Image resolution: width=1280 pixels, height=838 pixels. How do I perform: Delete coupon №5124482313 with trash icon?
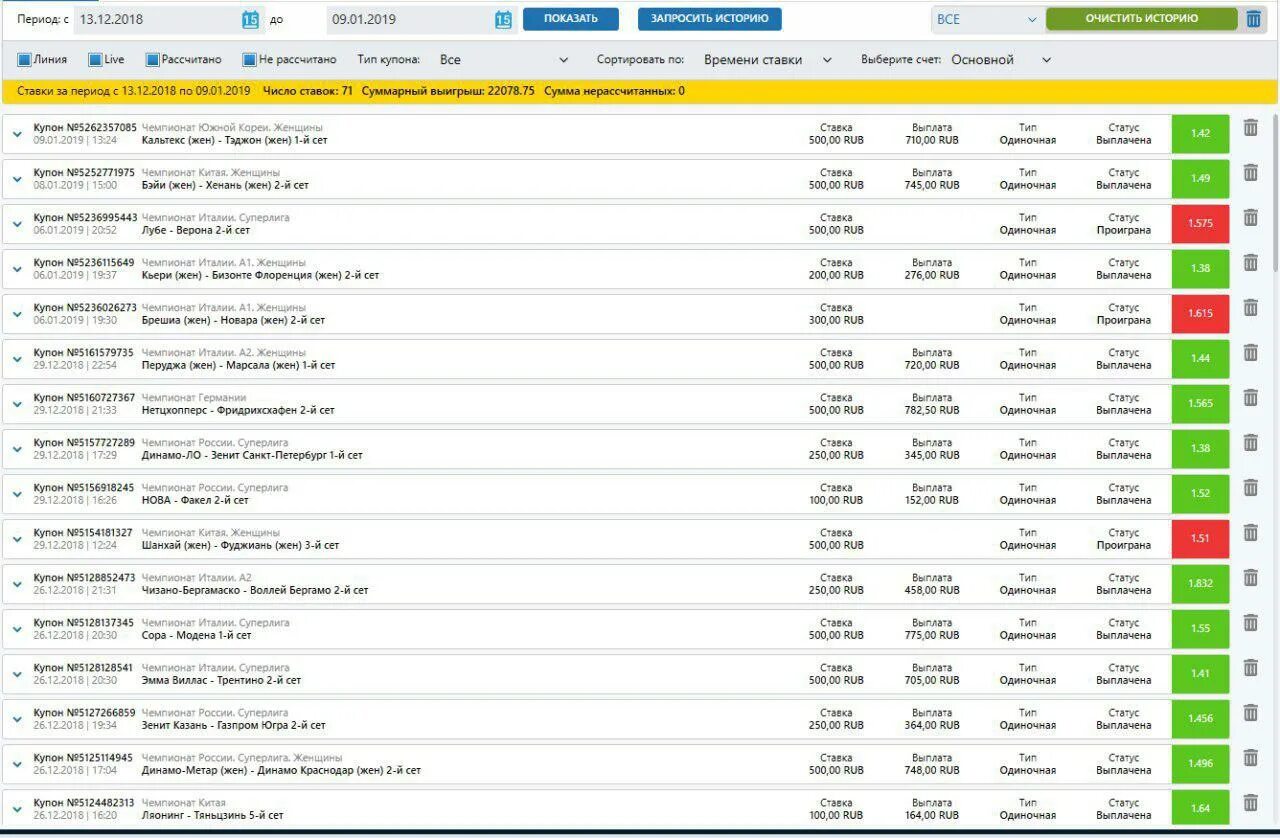(1251, 803)
